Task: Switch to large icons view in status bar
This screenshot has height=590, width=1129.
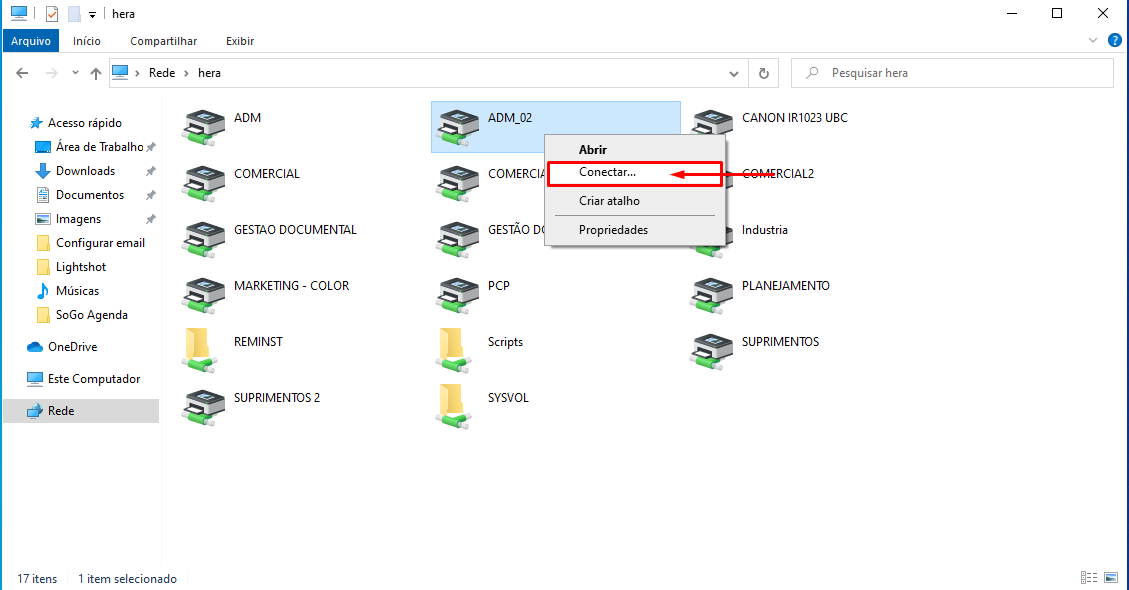Action: (x=1111, y=578)
